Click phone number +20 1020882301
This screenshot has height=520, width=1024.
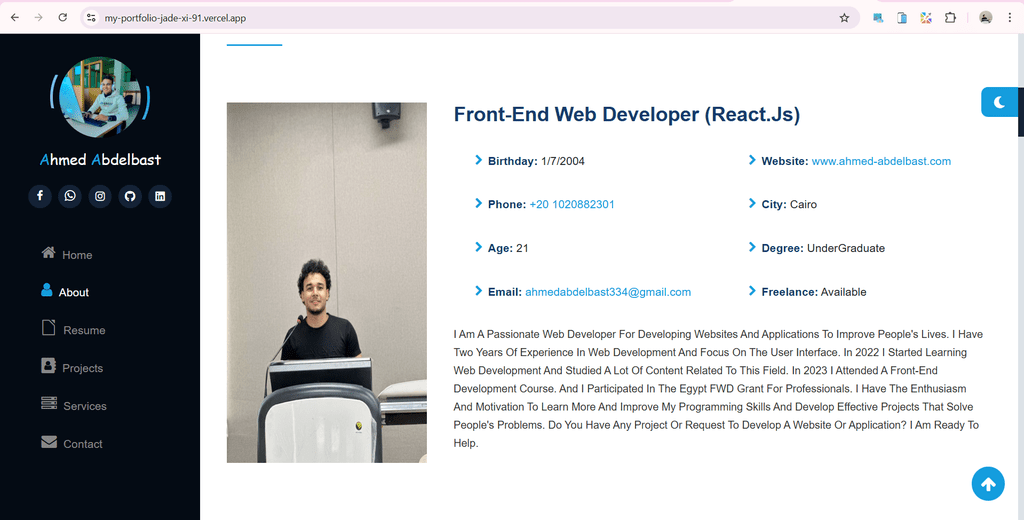pyautogui.click(x=572, y=204)
